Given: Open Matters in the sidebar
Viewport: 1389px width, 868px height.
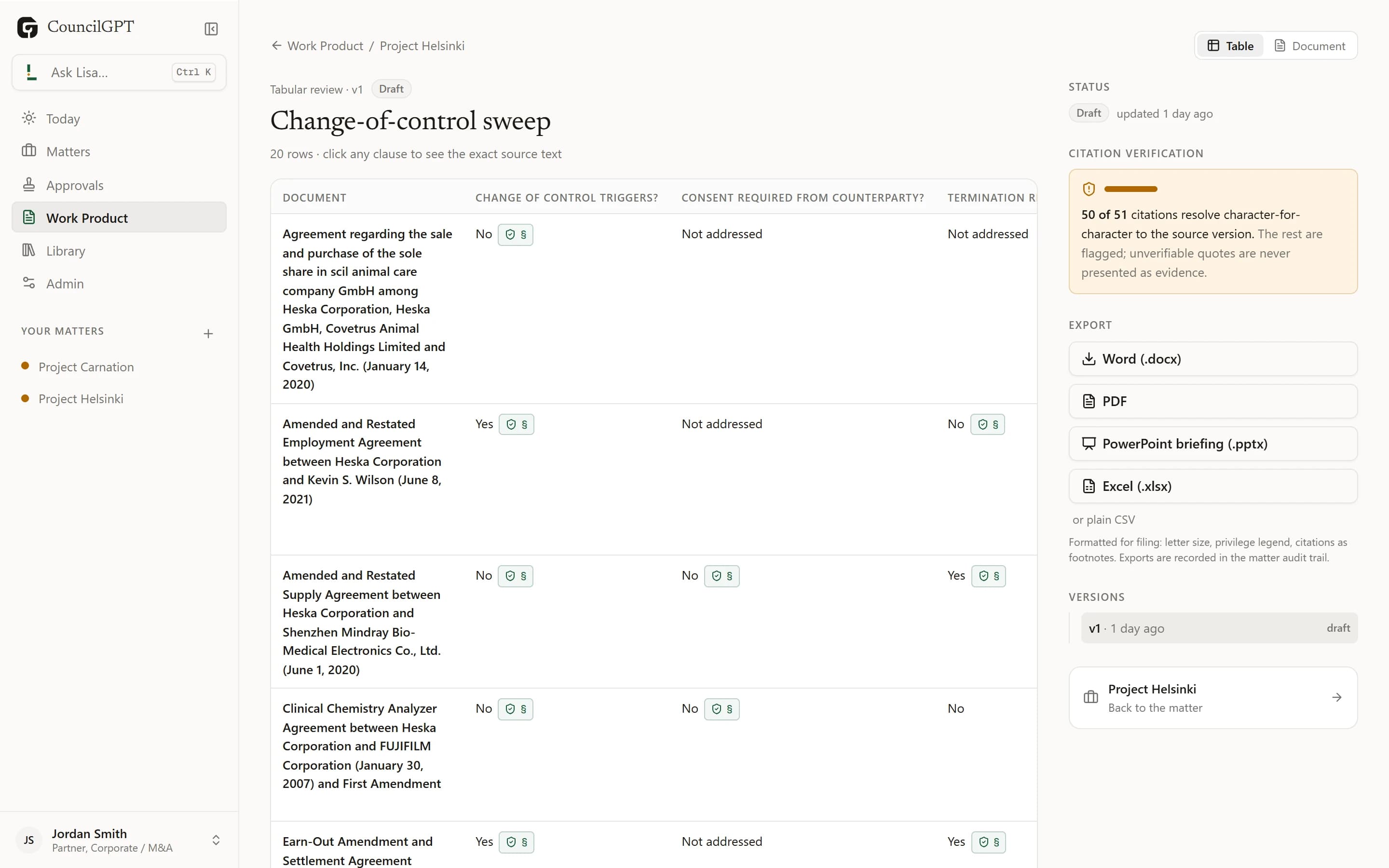Looking at the screenshot, I should (119, 151).
